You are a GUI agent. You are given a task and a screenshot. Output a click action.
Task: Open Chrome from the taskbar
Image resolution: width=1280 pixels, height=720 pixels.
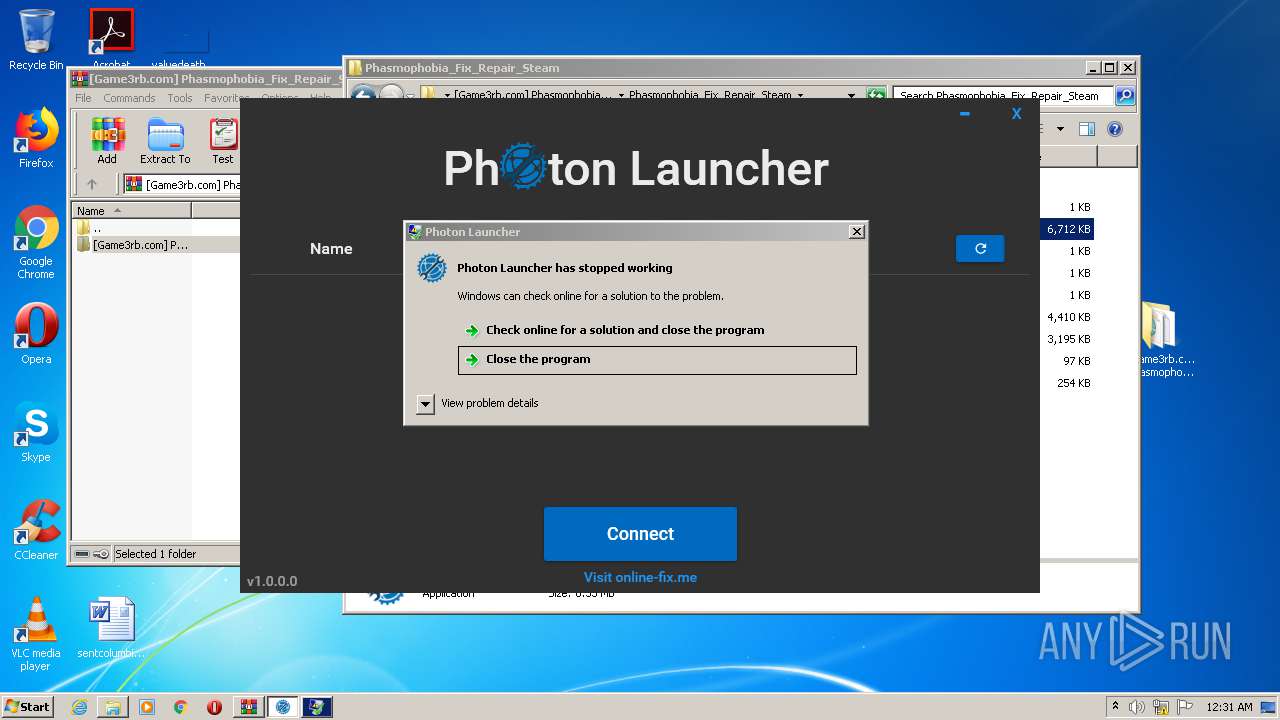coord(180,707)
